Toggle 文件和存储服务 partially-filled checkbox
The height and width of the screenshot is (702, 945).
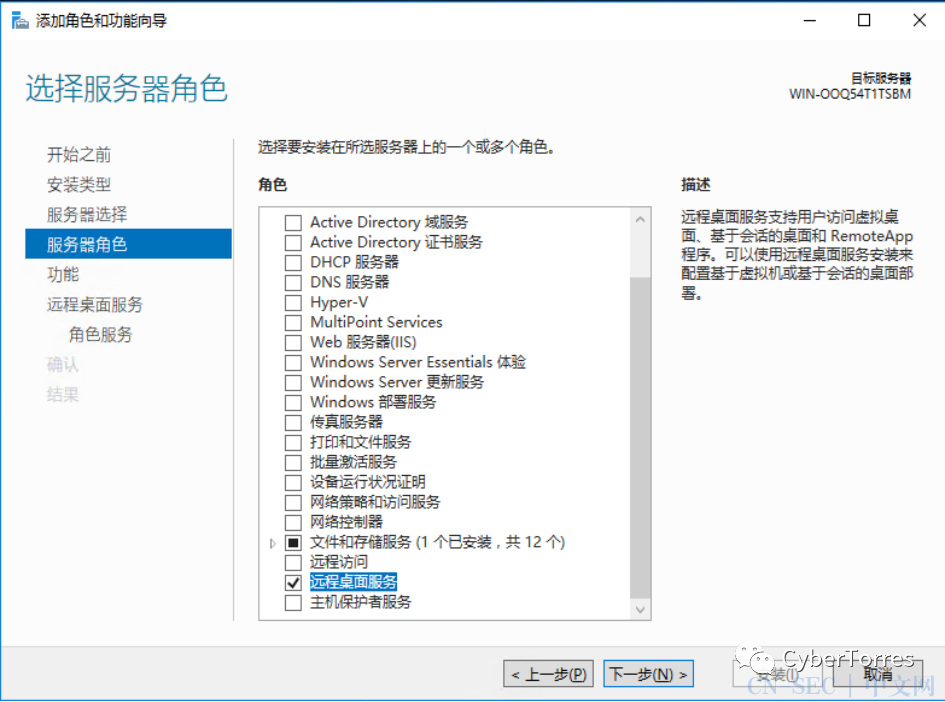pos(294,543)
